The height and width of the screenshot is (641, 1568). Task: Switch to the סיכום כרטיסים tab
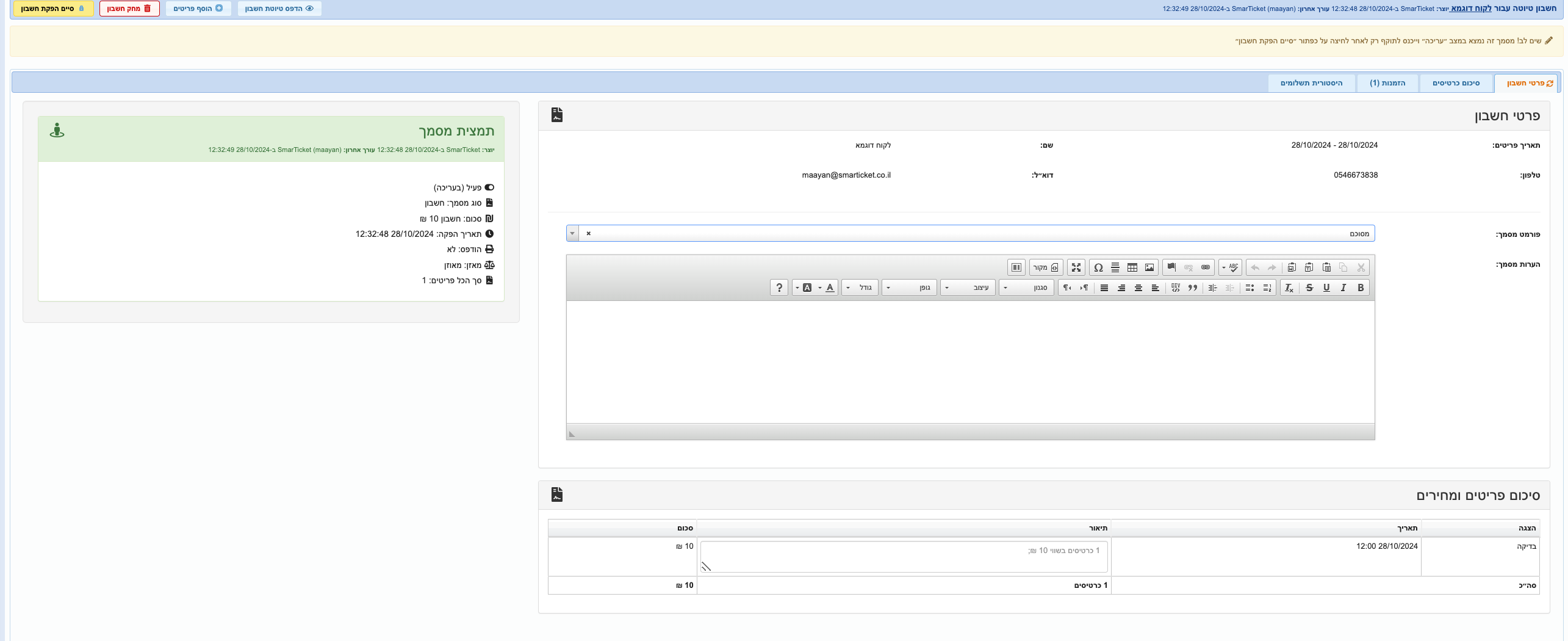pyautogui.click(x=1456, y=83)
